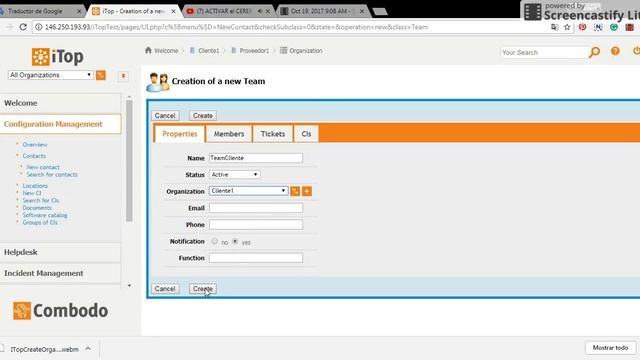Bookmark page with star icon
The height and width of the screenshot is (360, 640).
tap(567, 27)
